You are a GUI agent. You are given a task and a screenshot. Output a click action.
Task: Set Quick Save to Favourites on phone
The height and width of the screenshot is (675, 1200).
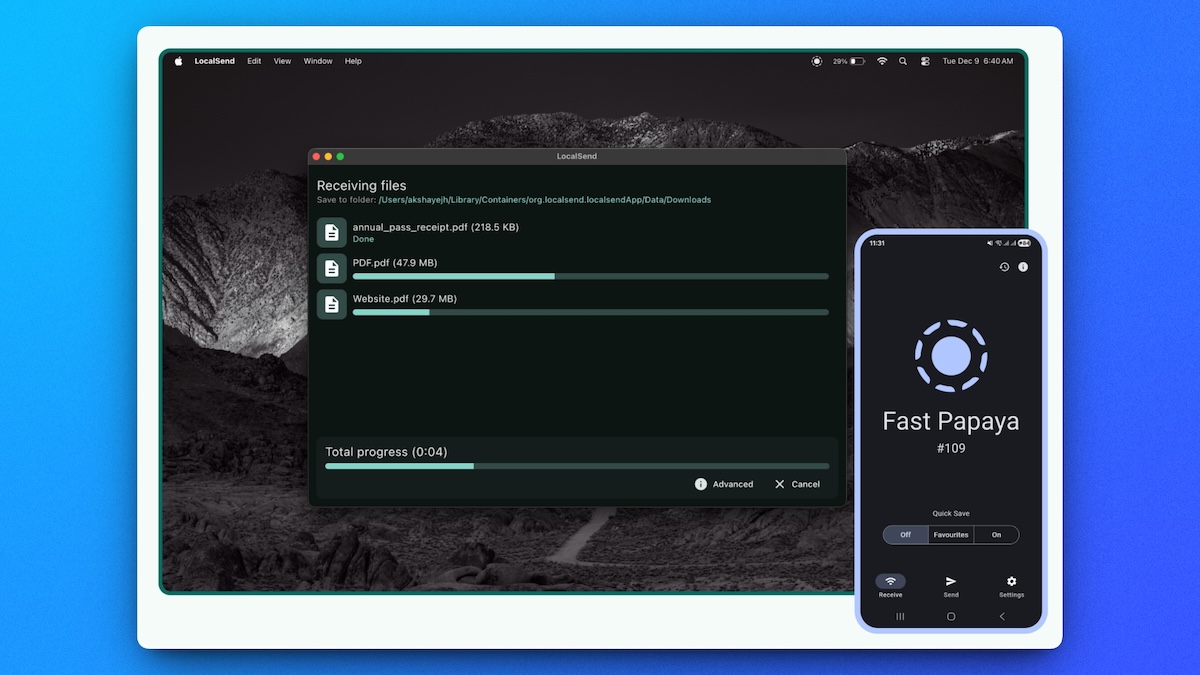click(951, 535)
